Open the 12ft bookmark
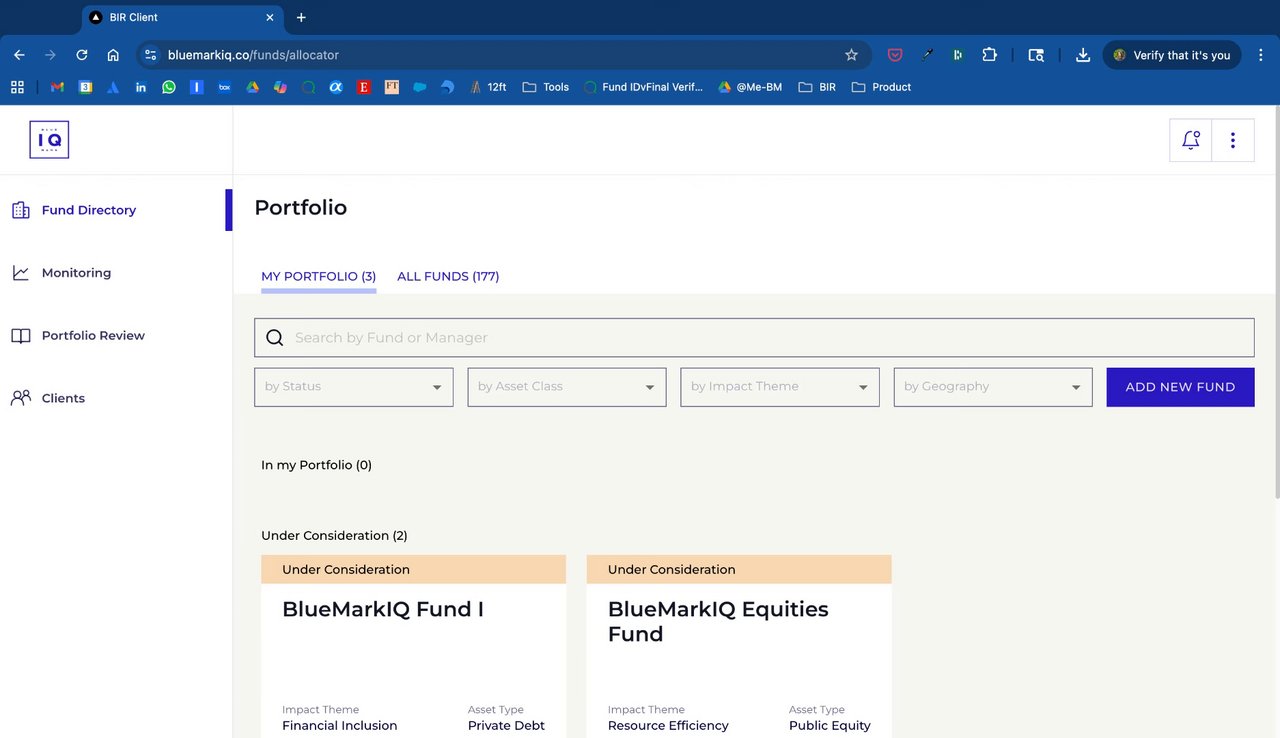 tap(488, 87)
